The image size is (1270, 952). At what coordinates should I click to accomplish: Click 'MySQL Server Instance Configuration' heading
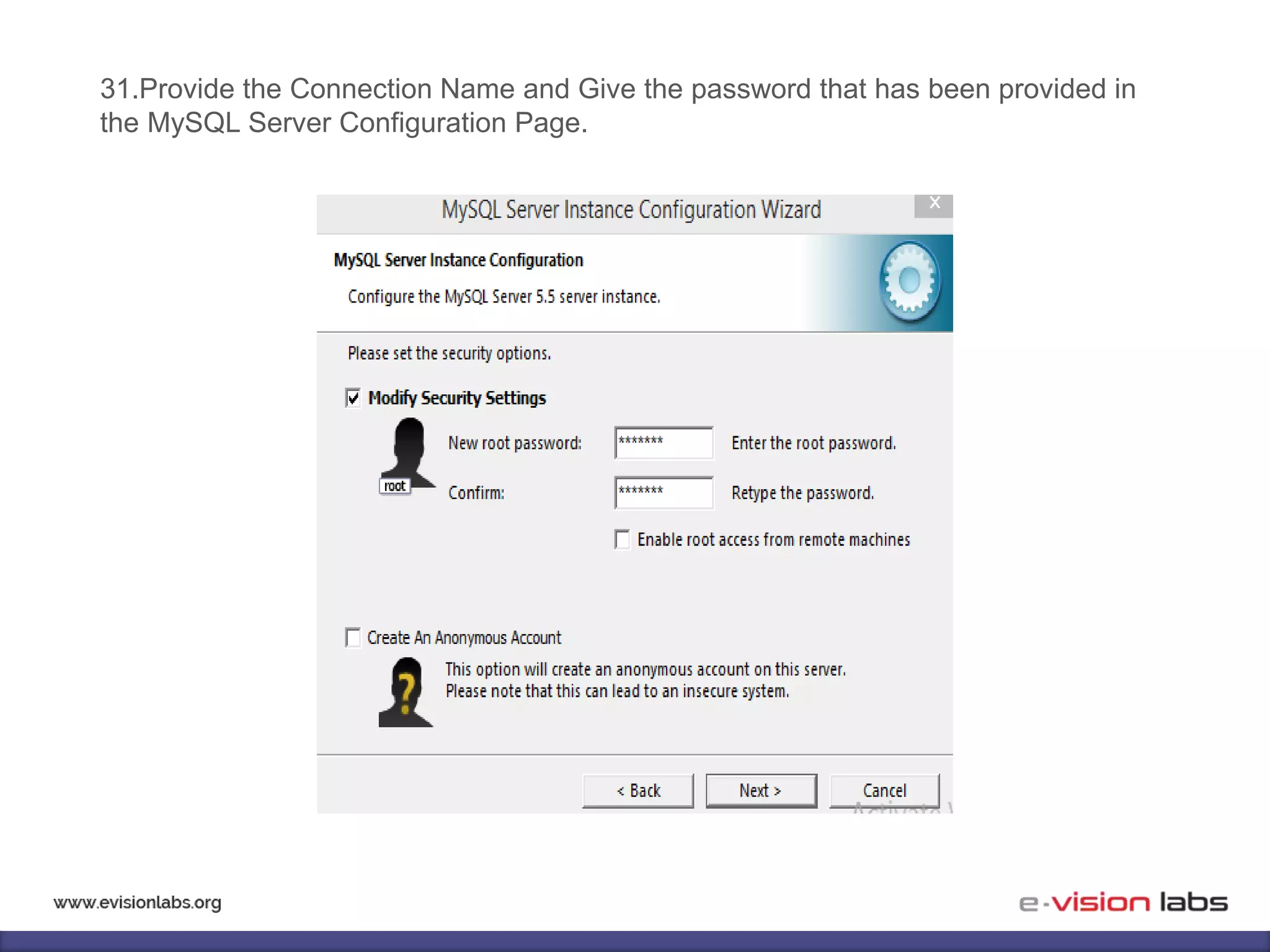pyautogui.click(x=458, y=260)
